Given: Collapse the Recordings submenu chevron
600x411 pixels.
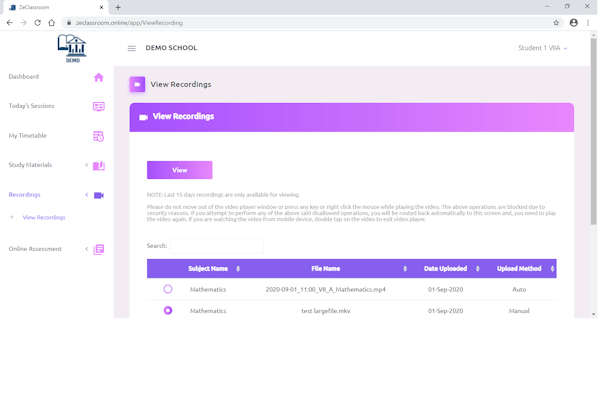Looking at the screenshot, I should click(x=86, y=195).
